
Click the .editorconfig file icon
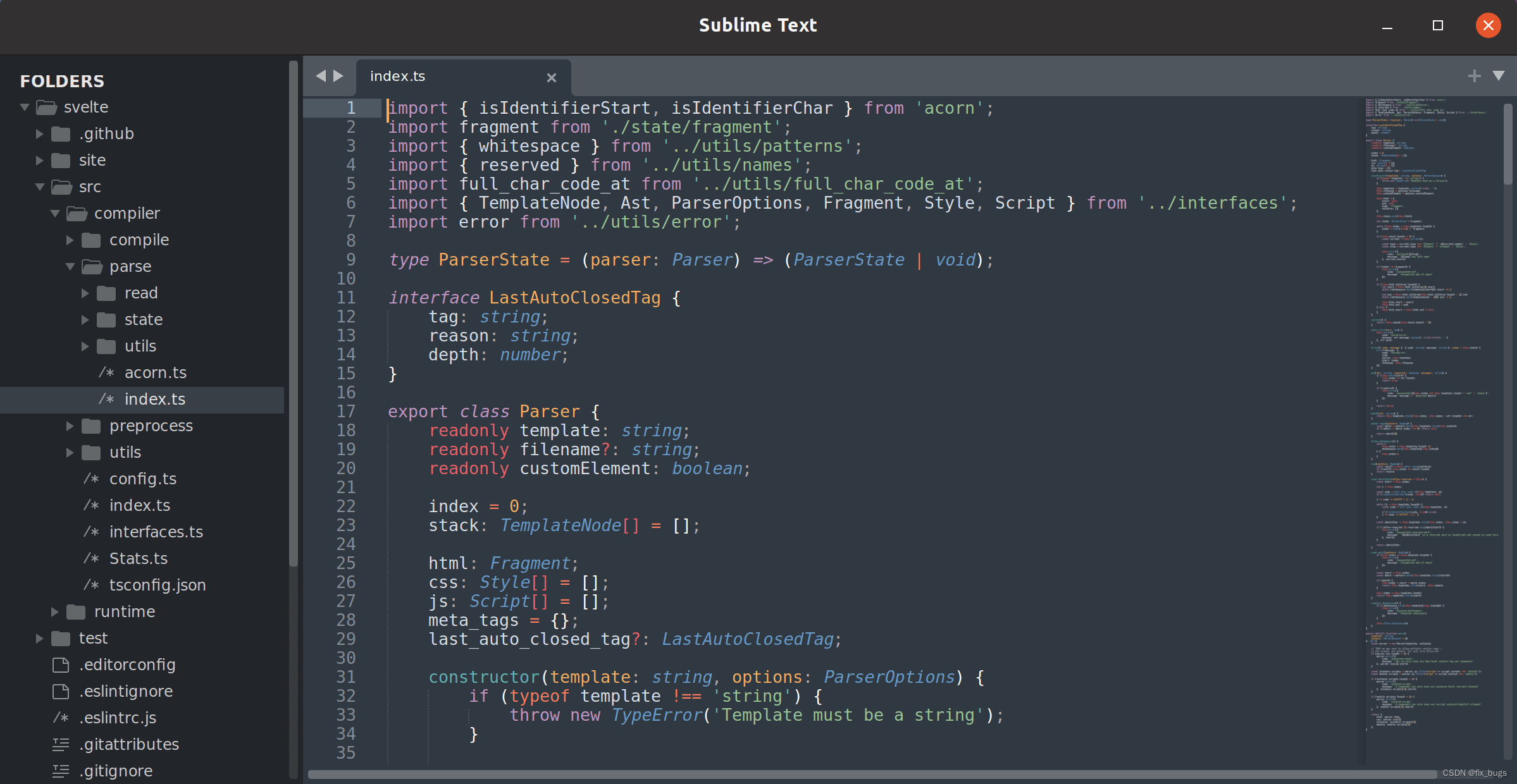point(61,665)
